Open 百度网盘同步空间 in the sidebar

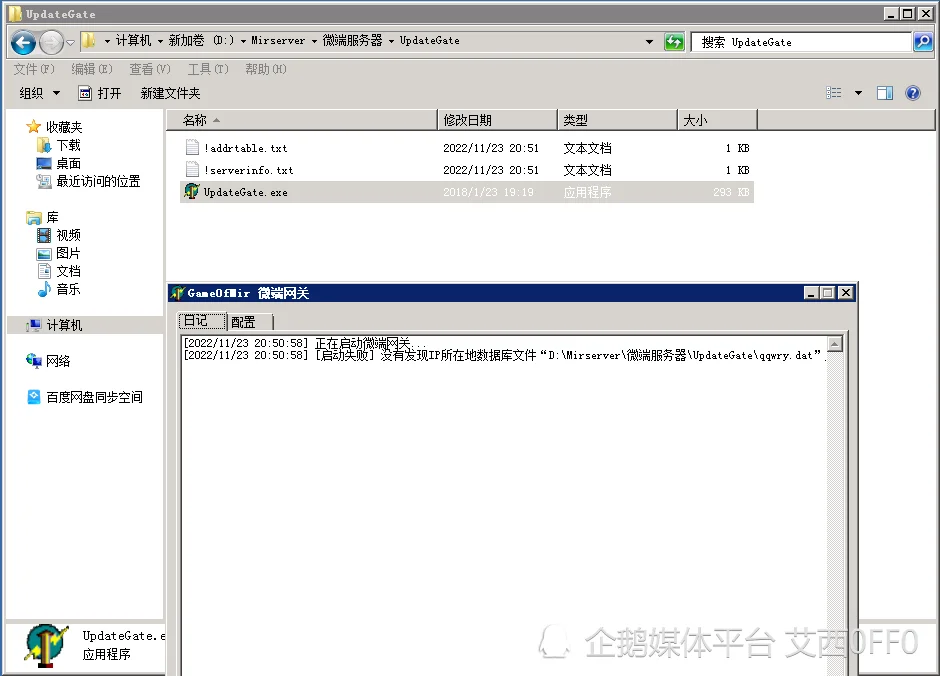[x=93, y=397]
